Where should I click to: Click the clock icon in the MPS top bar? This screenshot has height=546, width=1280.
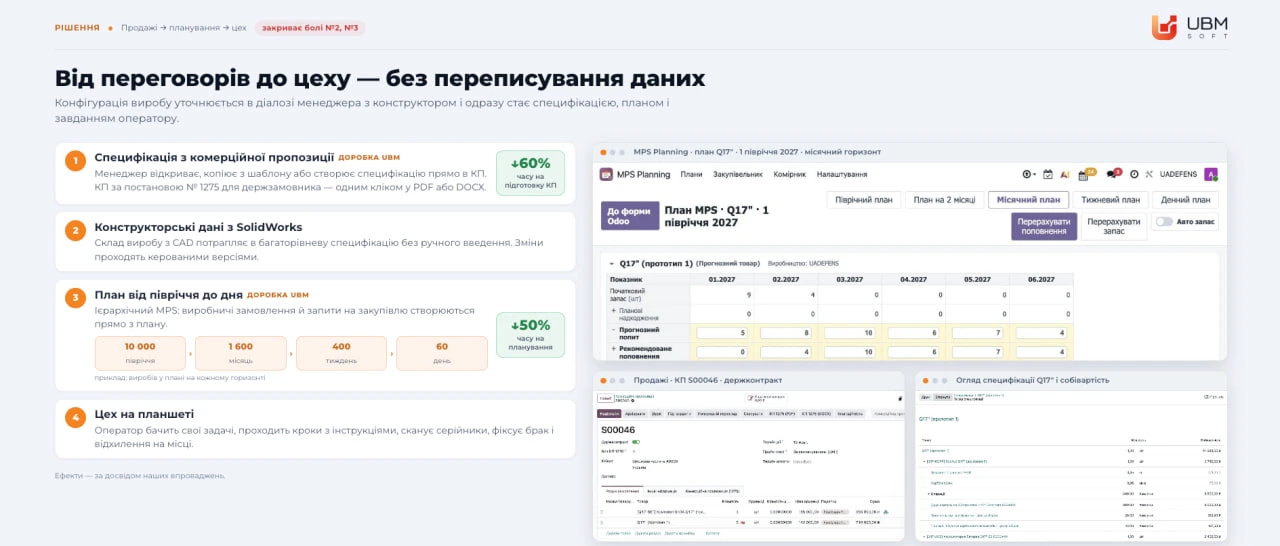point(1134,174)
